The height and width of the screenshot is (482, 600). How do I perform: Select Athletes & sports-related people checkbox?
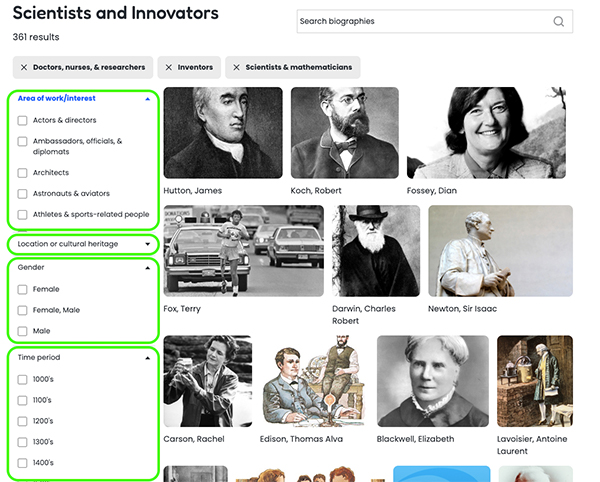coord(23,215)
